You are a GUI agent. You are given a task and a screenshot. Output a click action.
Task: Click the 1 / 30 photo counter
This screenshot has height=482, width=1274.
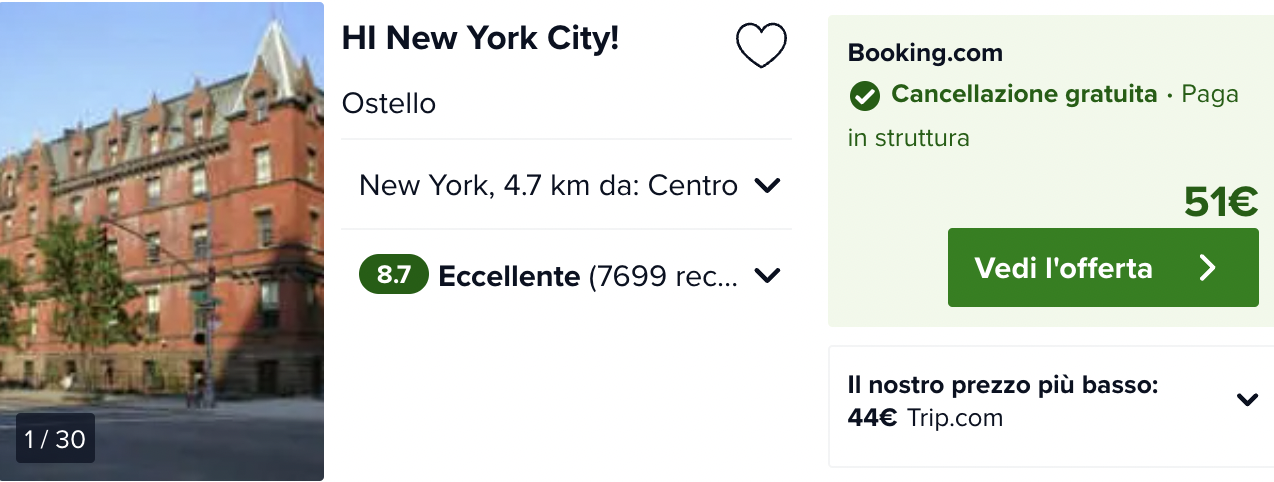click(x=55, y=439)
